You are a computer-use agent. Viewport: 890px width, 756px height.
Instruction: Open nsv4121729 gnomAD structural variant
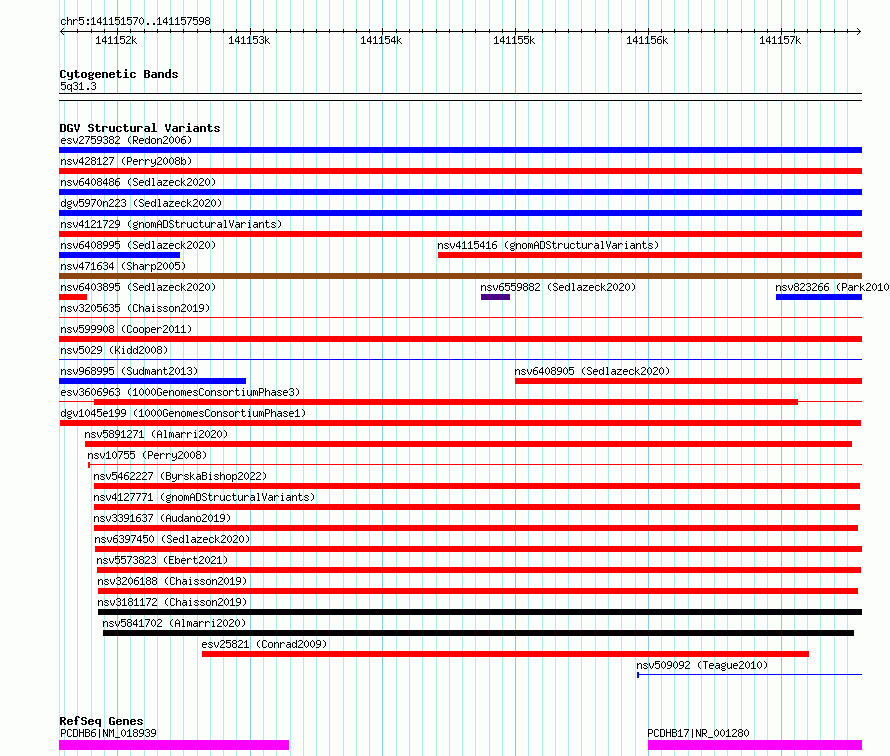coord(171,224)
